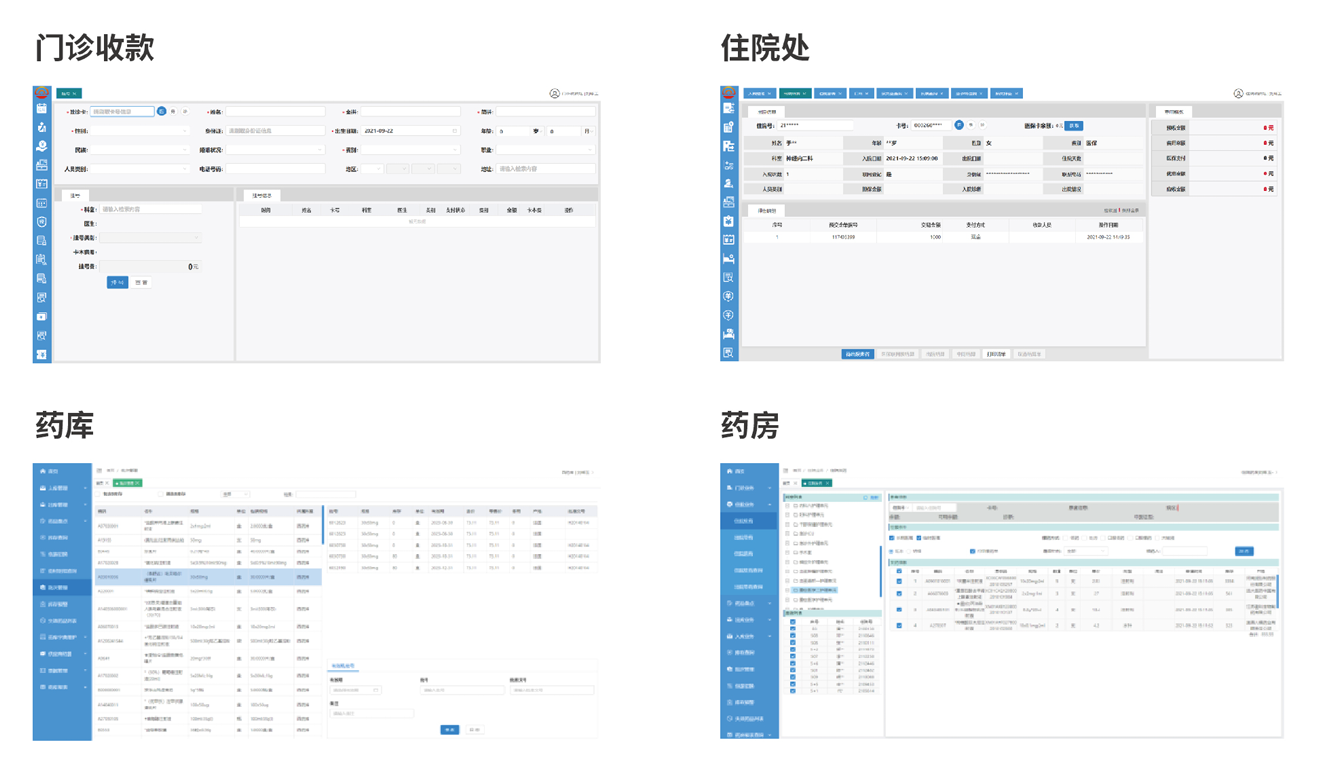Uncheck the row 1 checkbox in 药房 drug table
1333x775 pixels.
pyautogui.click(x=899, y=581)
